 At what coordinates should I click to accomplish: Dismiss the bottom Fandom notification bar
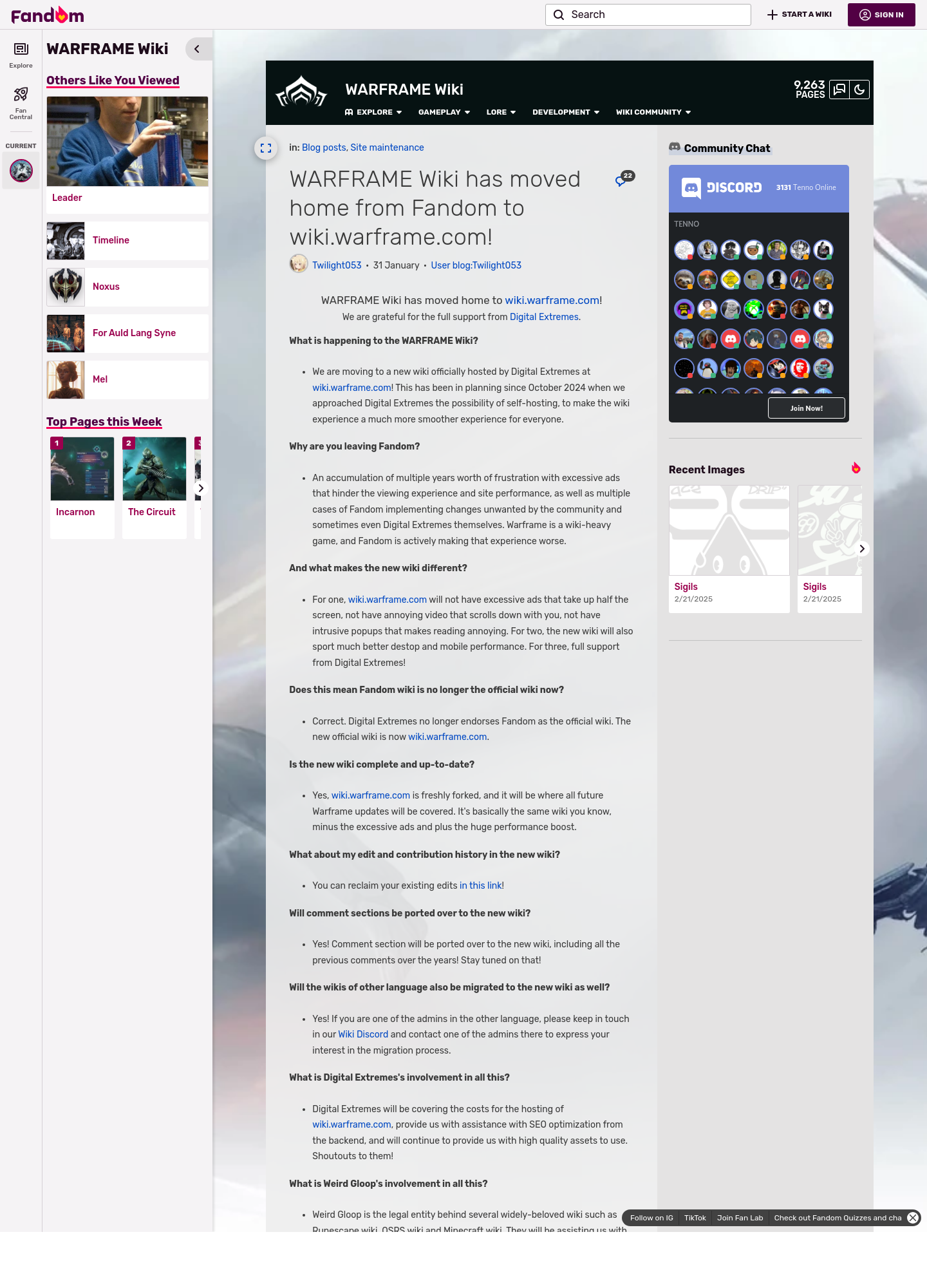[913, 1218]
